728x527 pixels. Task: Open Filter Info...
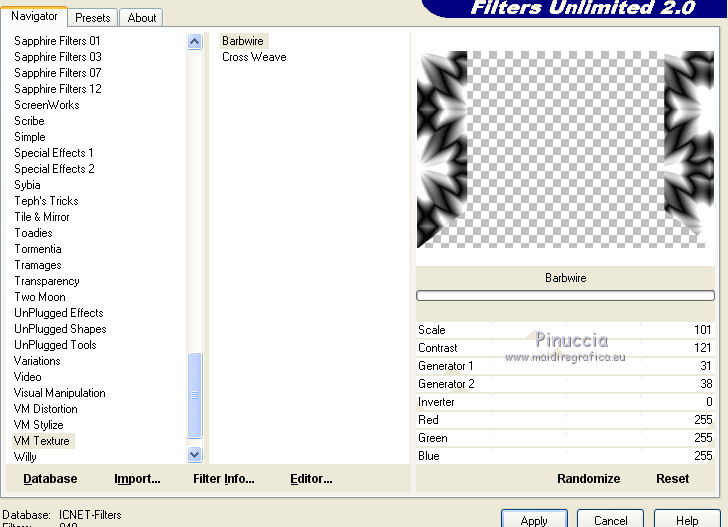pyautogui.click(x=224, y=479)
